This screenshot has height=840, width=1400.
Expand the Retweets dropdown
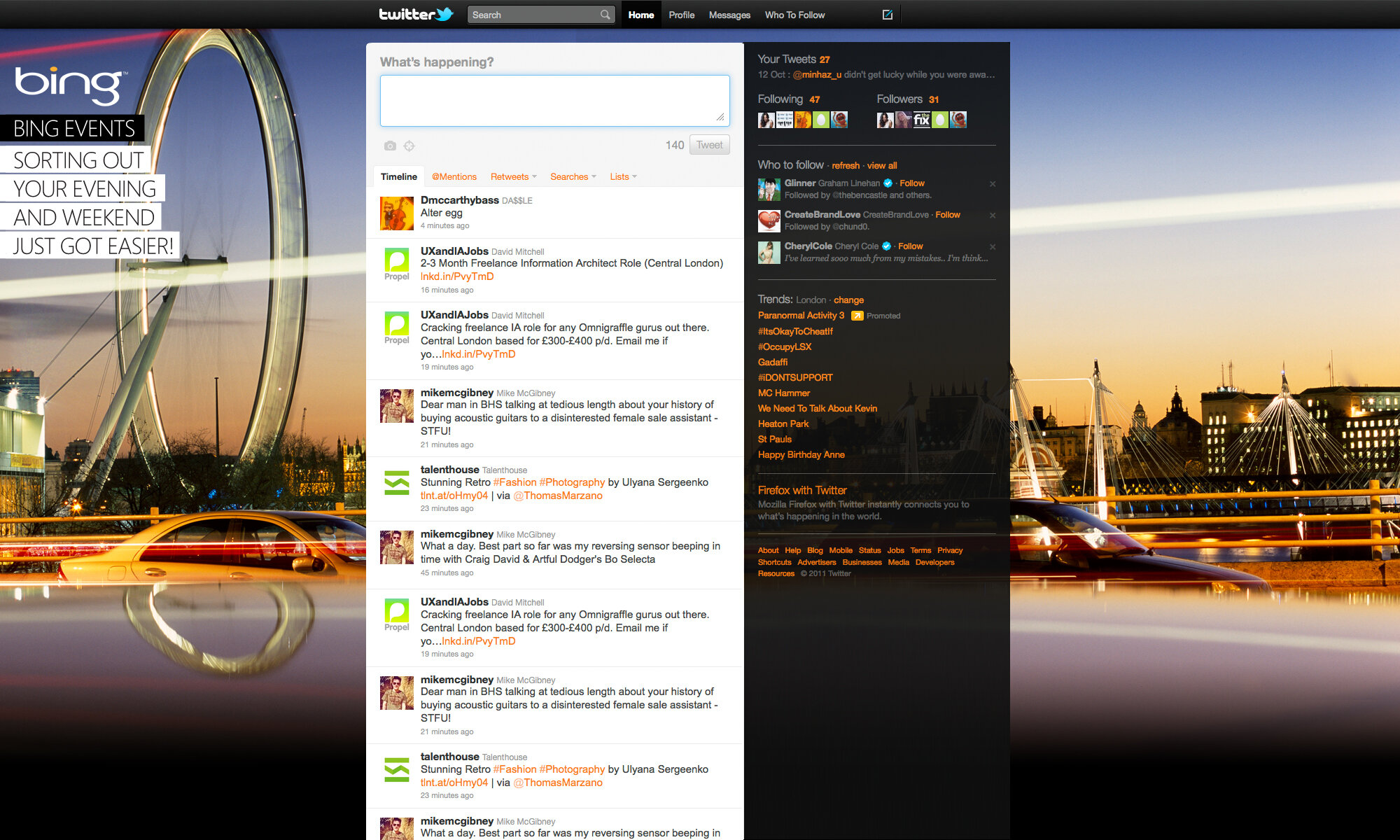[x=512, y=176]
